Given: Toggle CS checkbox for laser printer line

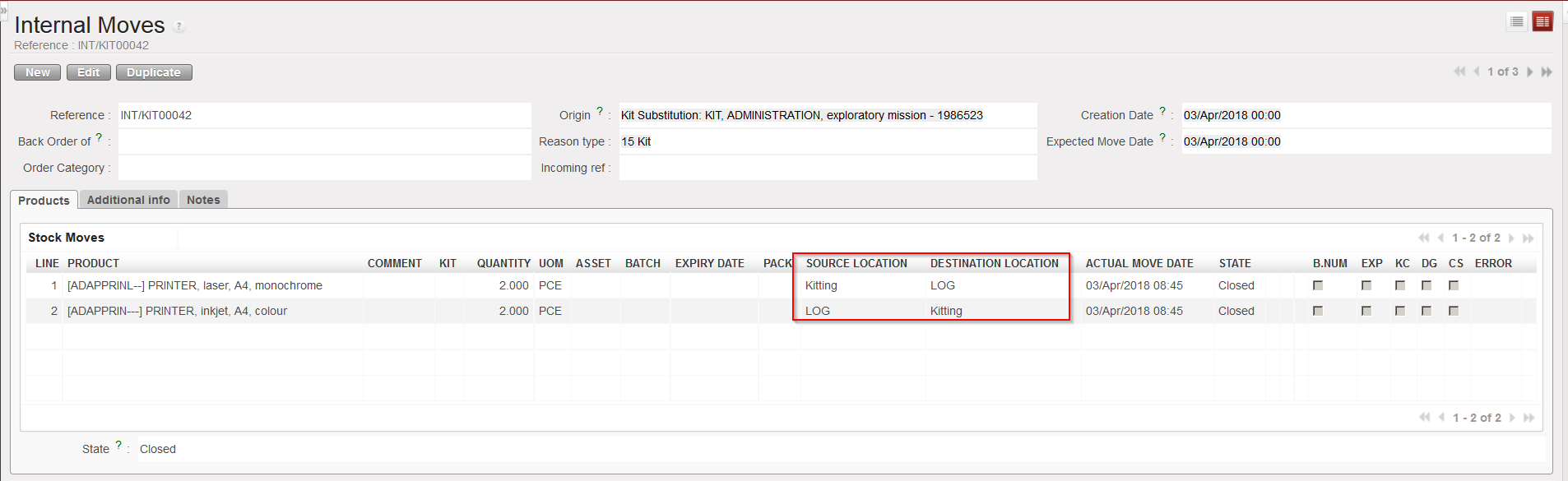Looking at the screenshot, I should pyautogui.click(x=1454, y=285).
